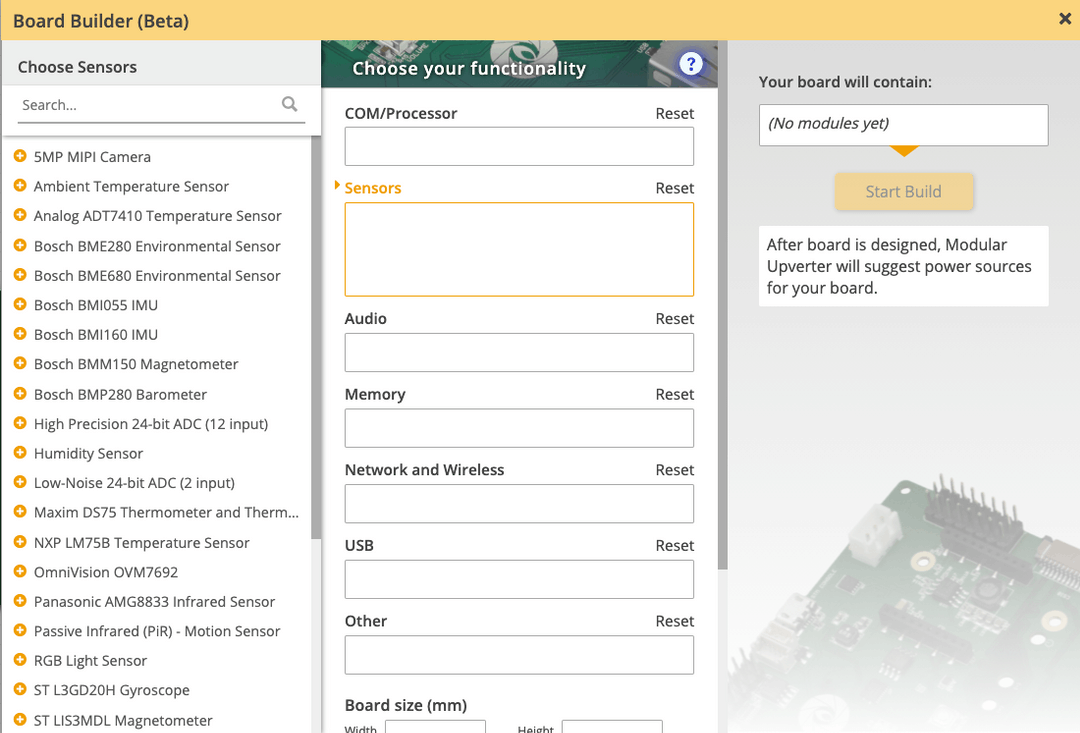Click the sensor list vertical scrollbar
The height and width of the screenshot is (733, 1080).
316,330
